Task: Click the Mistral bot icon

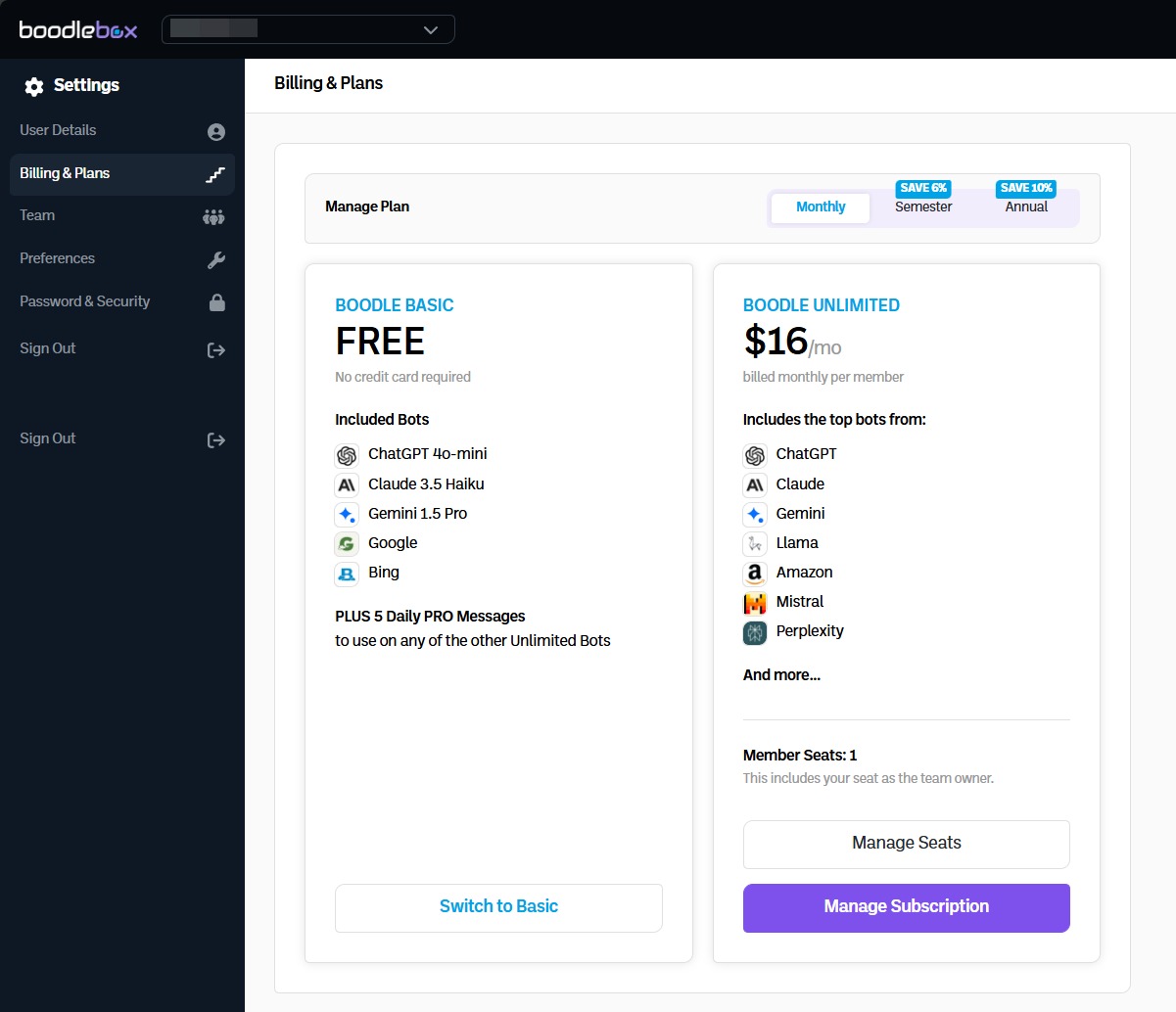Action: pos(755,603)
